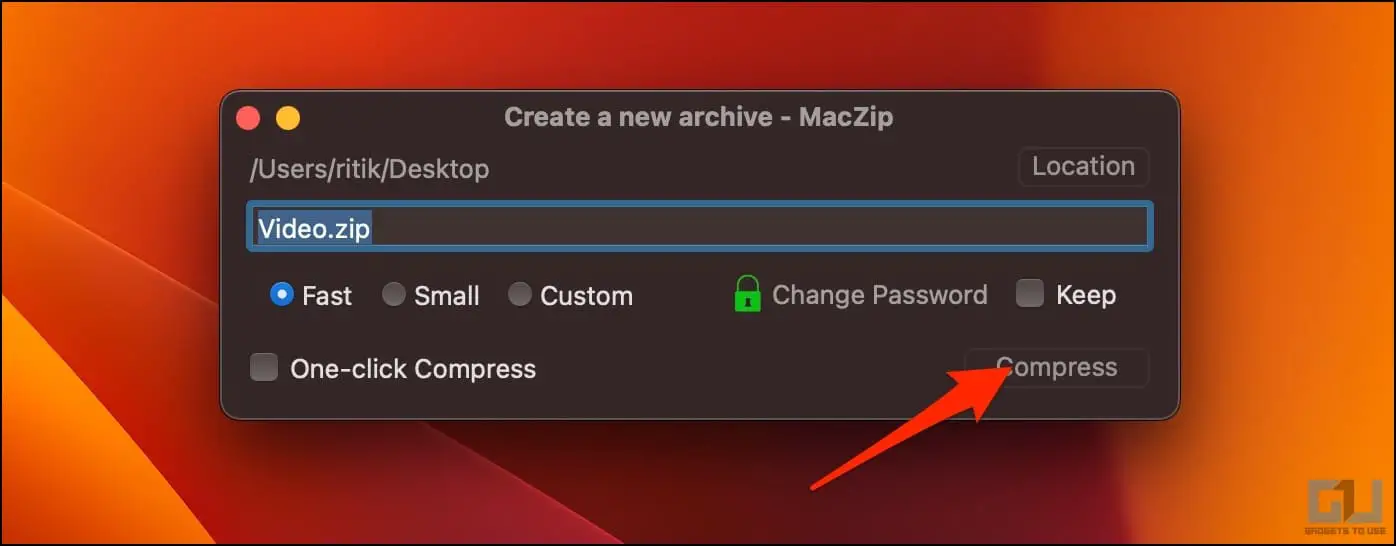
Task: Click the Keep label text
Action: (x=1086, y=296)
